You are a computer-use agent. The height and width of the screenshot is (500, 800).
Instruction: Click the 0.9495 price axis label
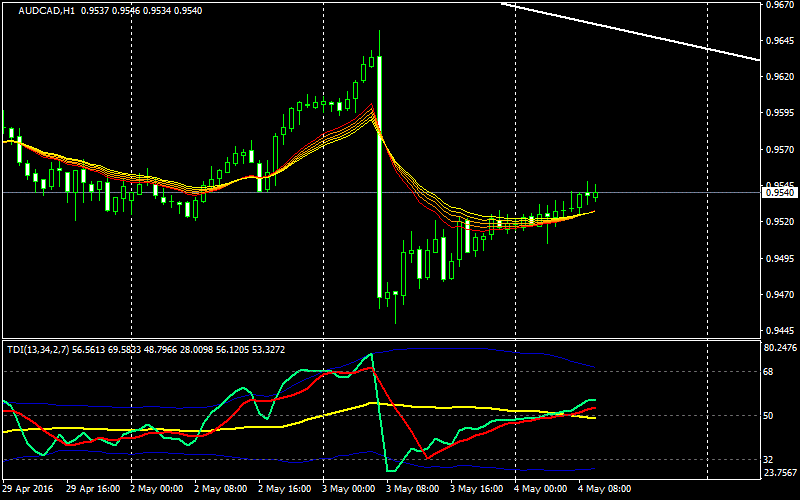click(x=780, y=258)
